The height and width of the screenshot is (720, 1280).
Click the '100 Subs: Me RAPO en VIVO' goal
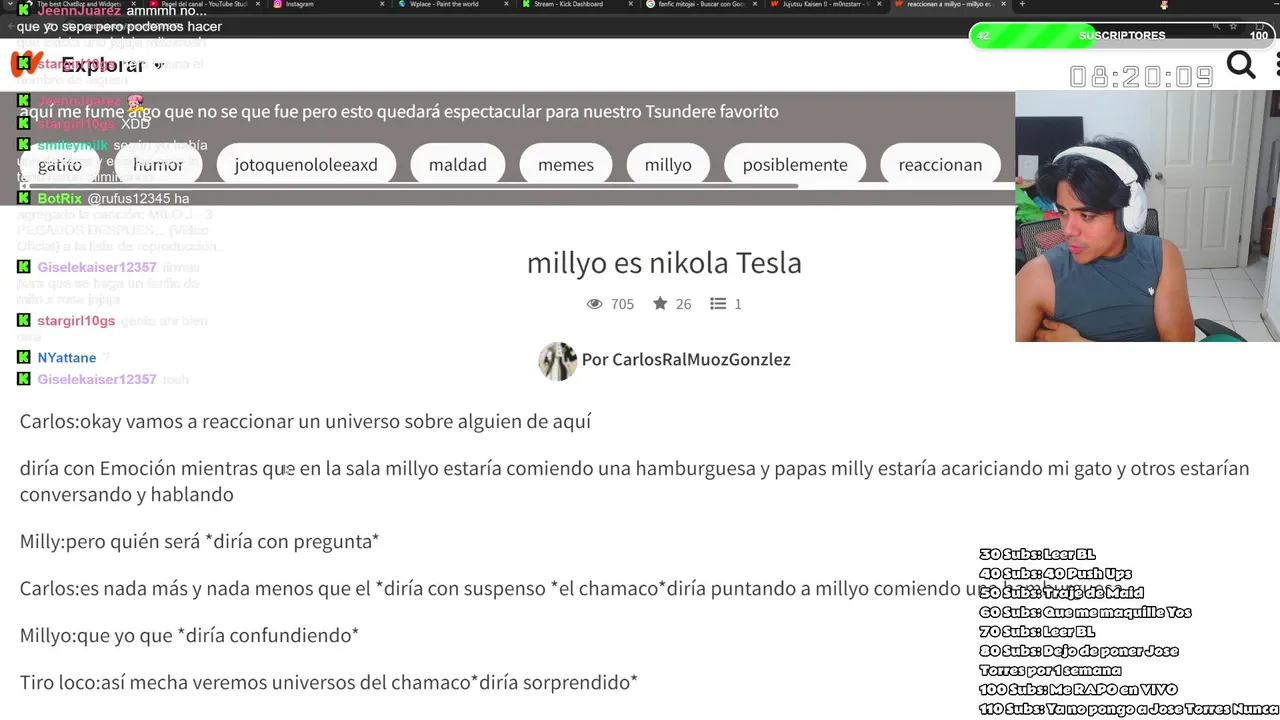coord(1078,690)
